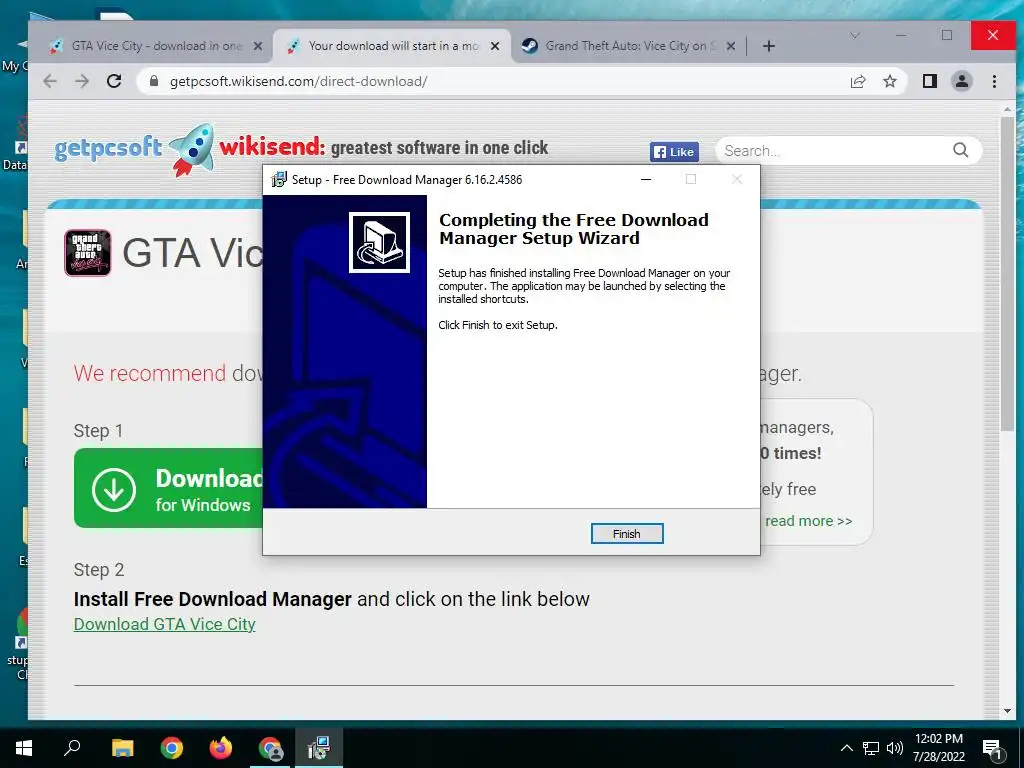Screen dimensions: 1024x768
Task: Reload the current page
Action: point(114,81)
